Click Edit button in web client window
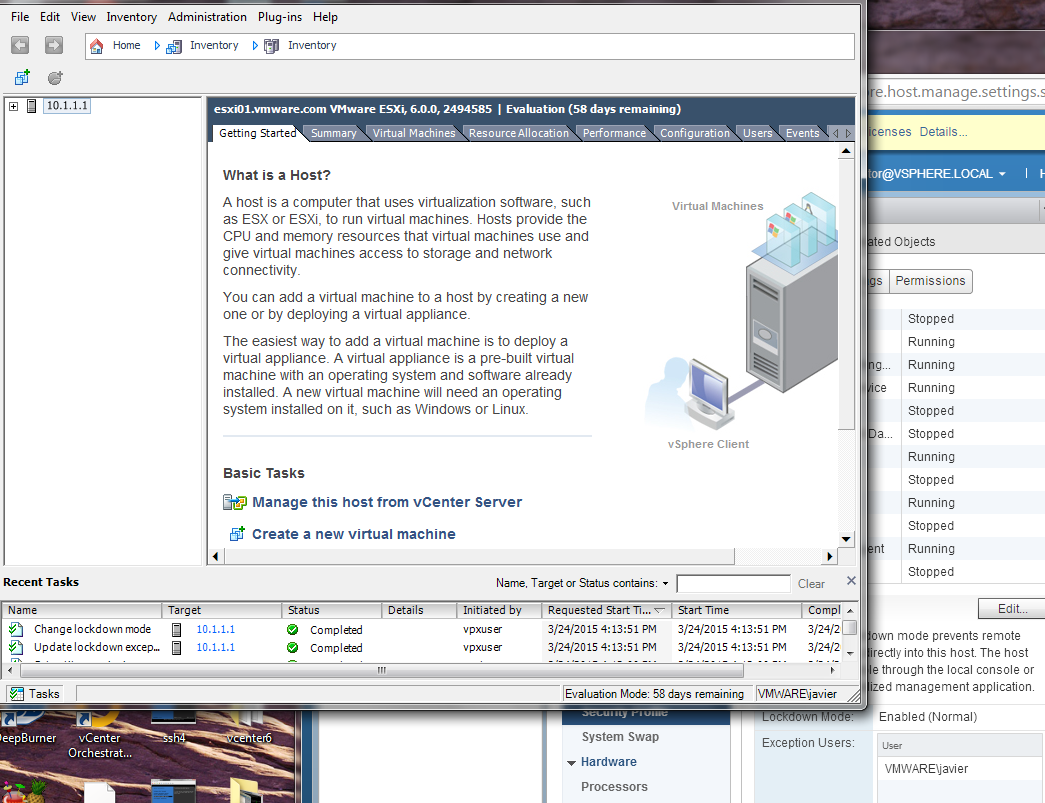1045x803 pixels. pyautogui.click(x=1012, y=608)
